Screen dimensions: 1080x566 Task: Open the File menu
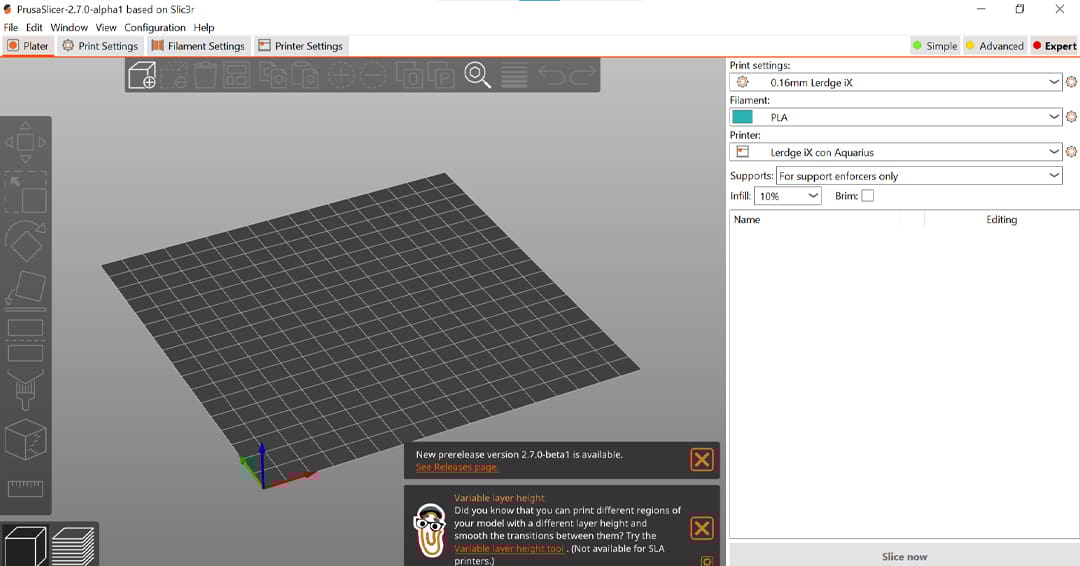[x=11, y=28]
